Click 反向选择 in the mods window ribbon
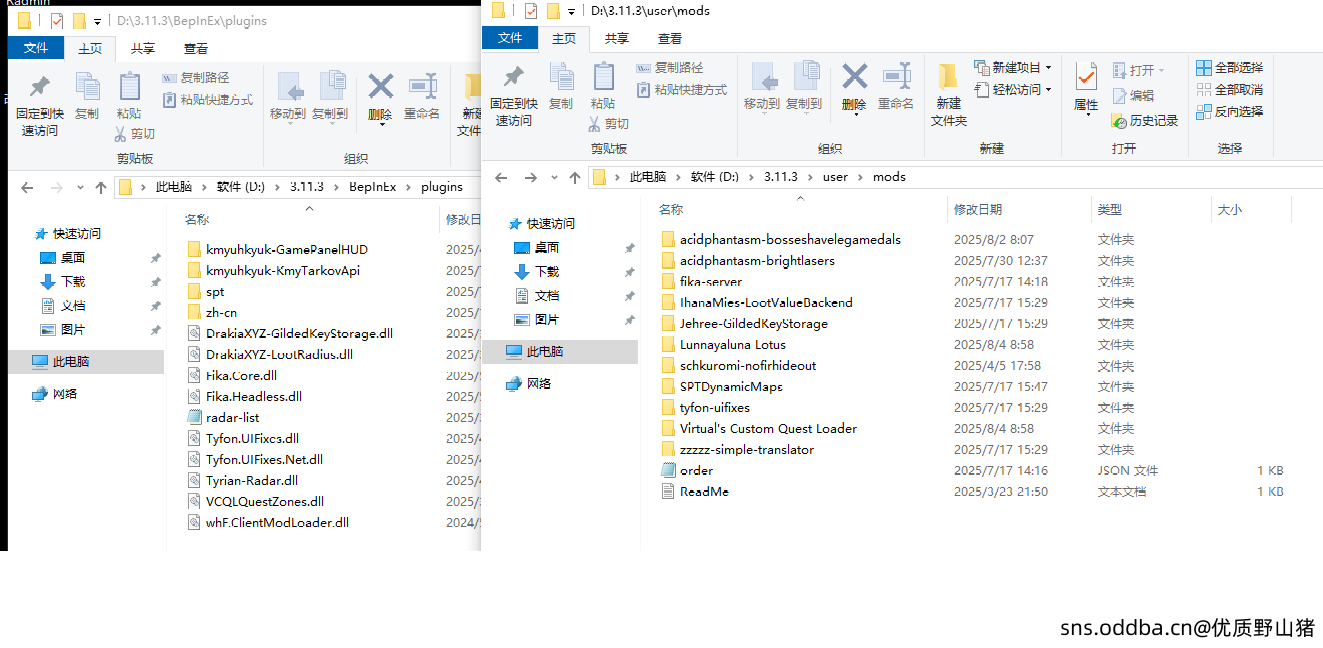The height and width of the screenshot is (648, 1323). [x=1230, y=112]
